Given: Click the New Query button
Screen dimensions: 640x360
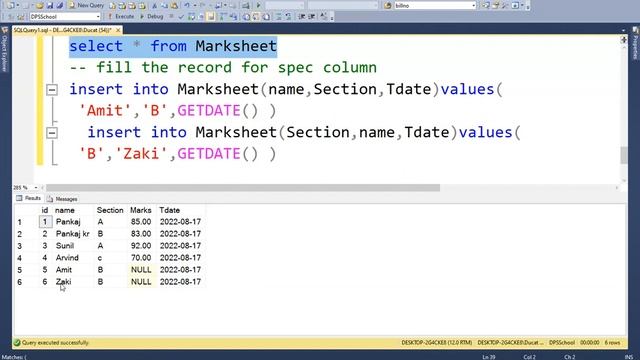Looking at the screenshot, I should click(x=86, y=5).
